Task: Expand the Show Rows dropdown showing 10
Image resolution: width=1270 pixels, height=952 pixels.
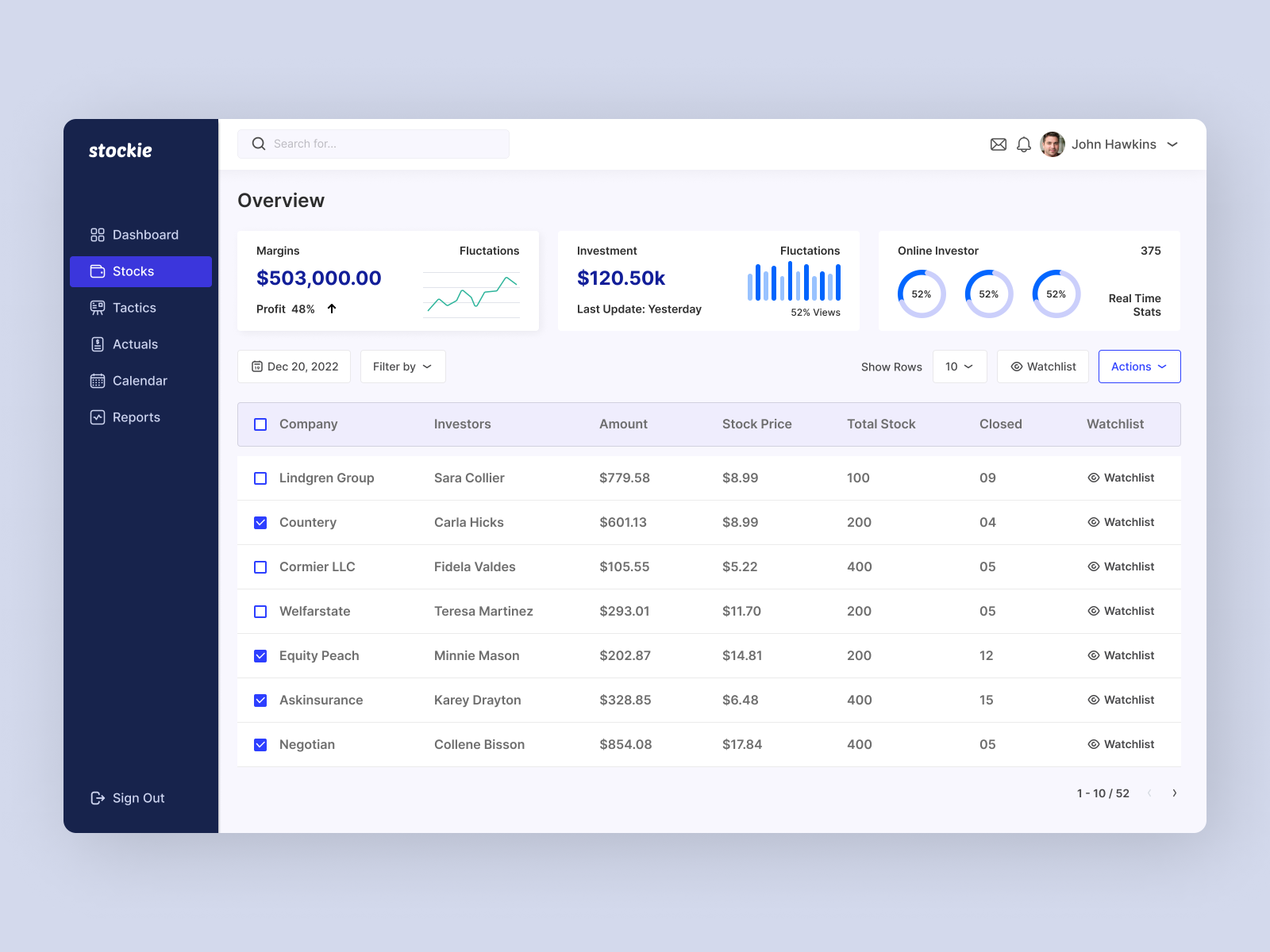Action: (x=959, y=367)
